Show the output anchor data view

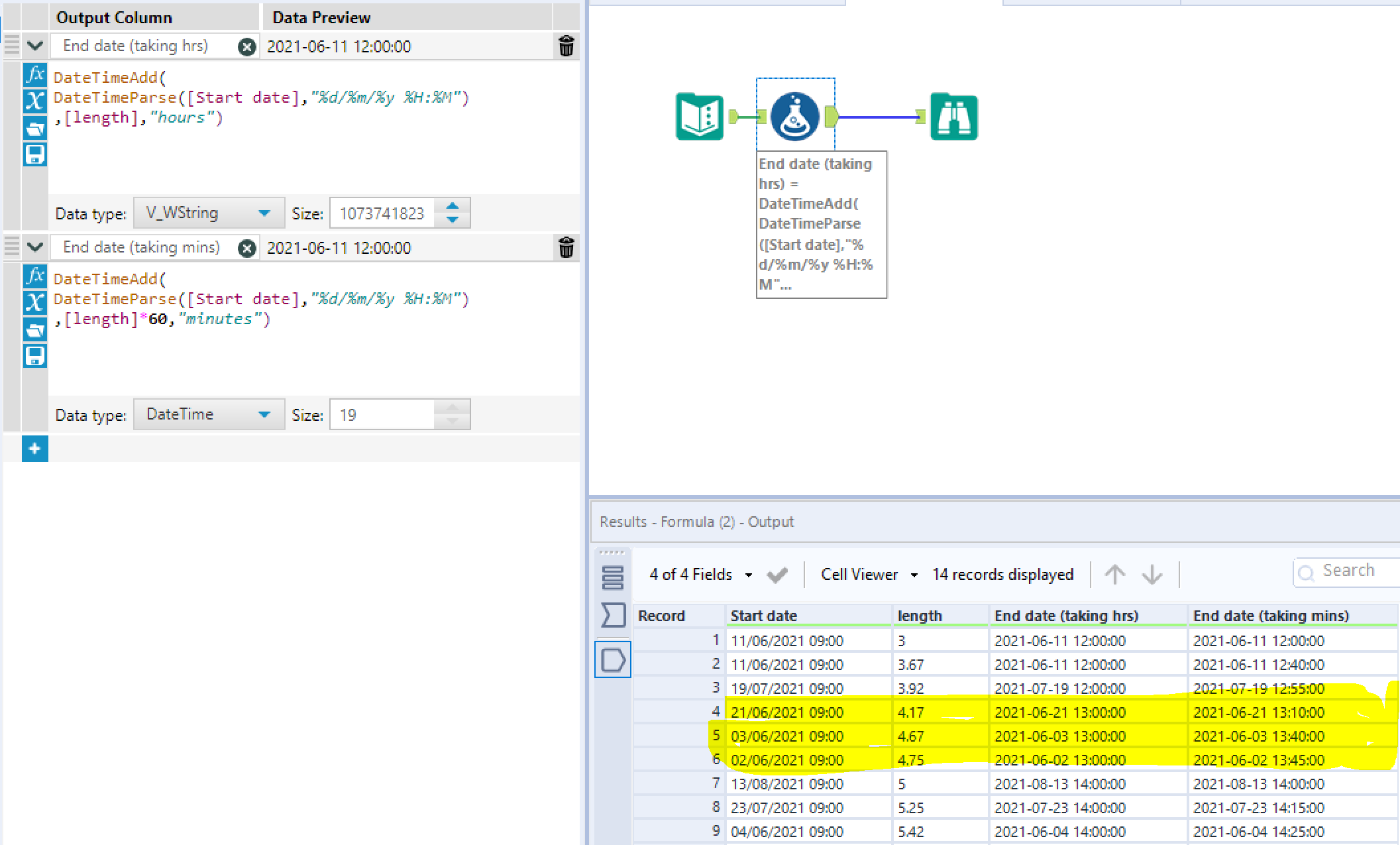click(613, 660)
